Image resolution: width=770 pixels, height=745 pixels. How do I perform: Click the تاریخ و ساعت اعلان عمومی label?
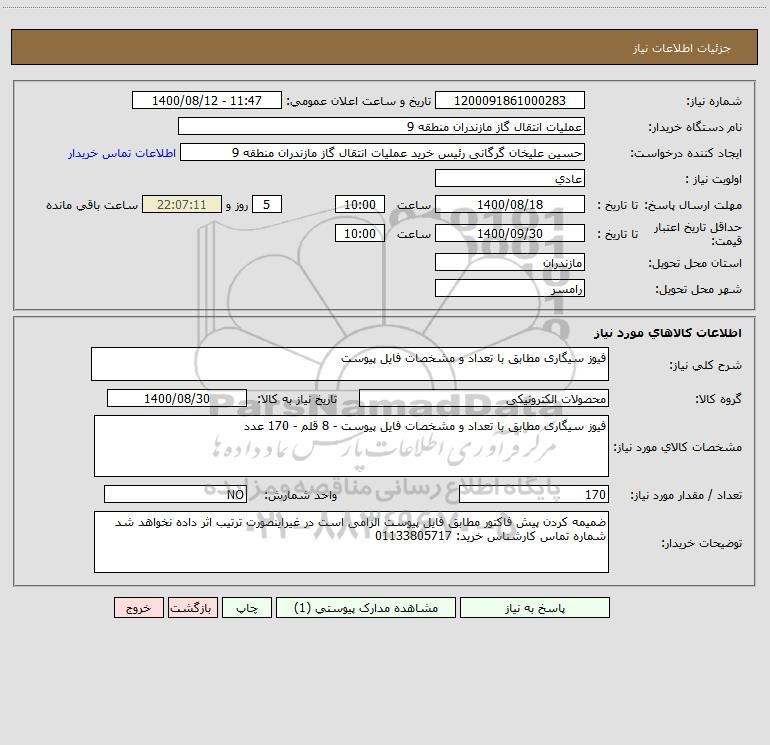359,101
